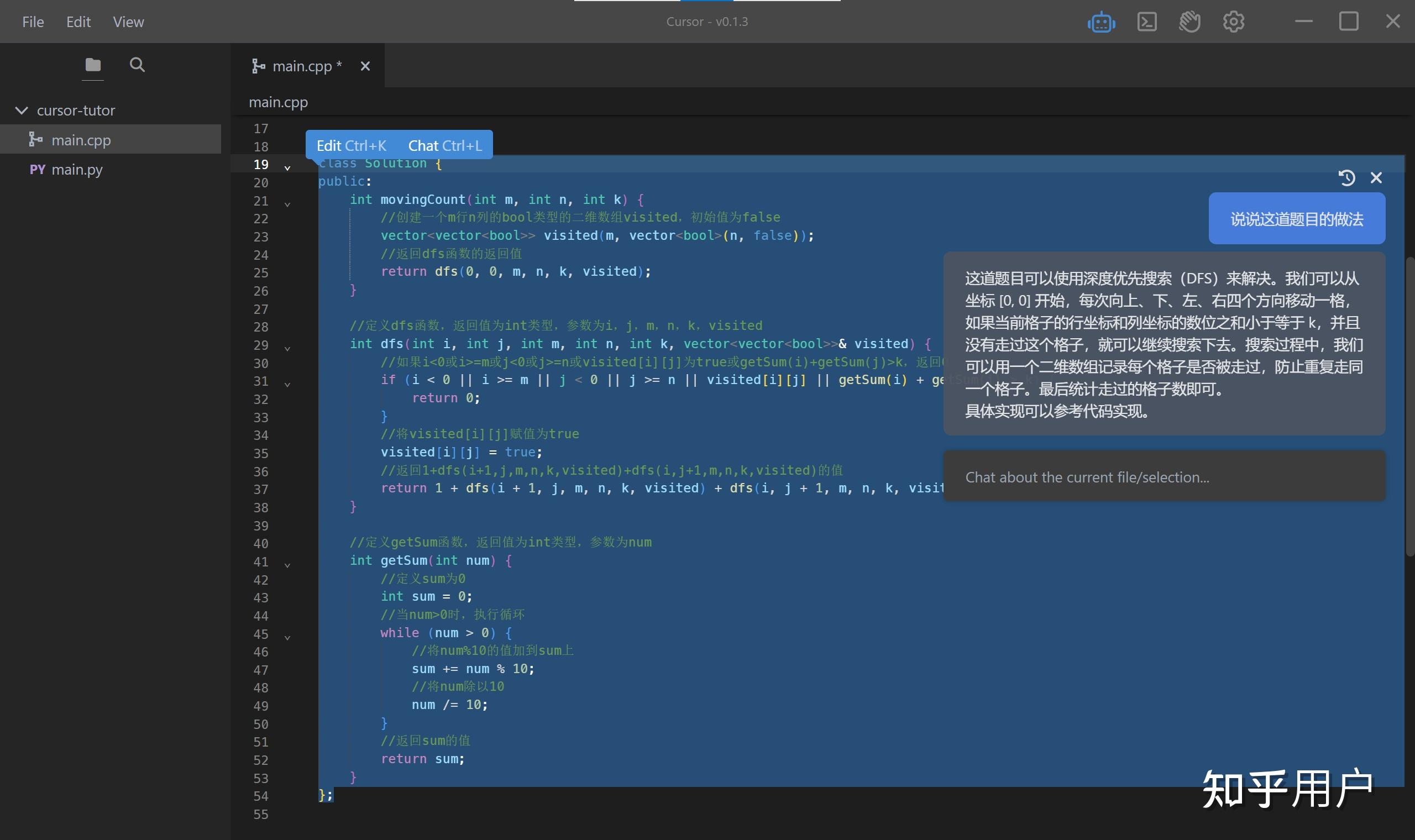Click the restore history icon in chat overlay
The width and height of the screenshot is (1415, 840).
pyautogui.click(x=1348, y=178)
